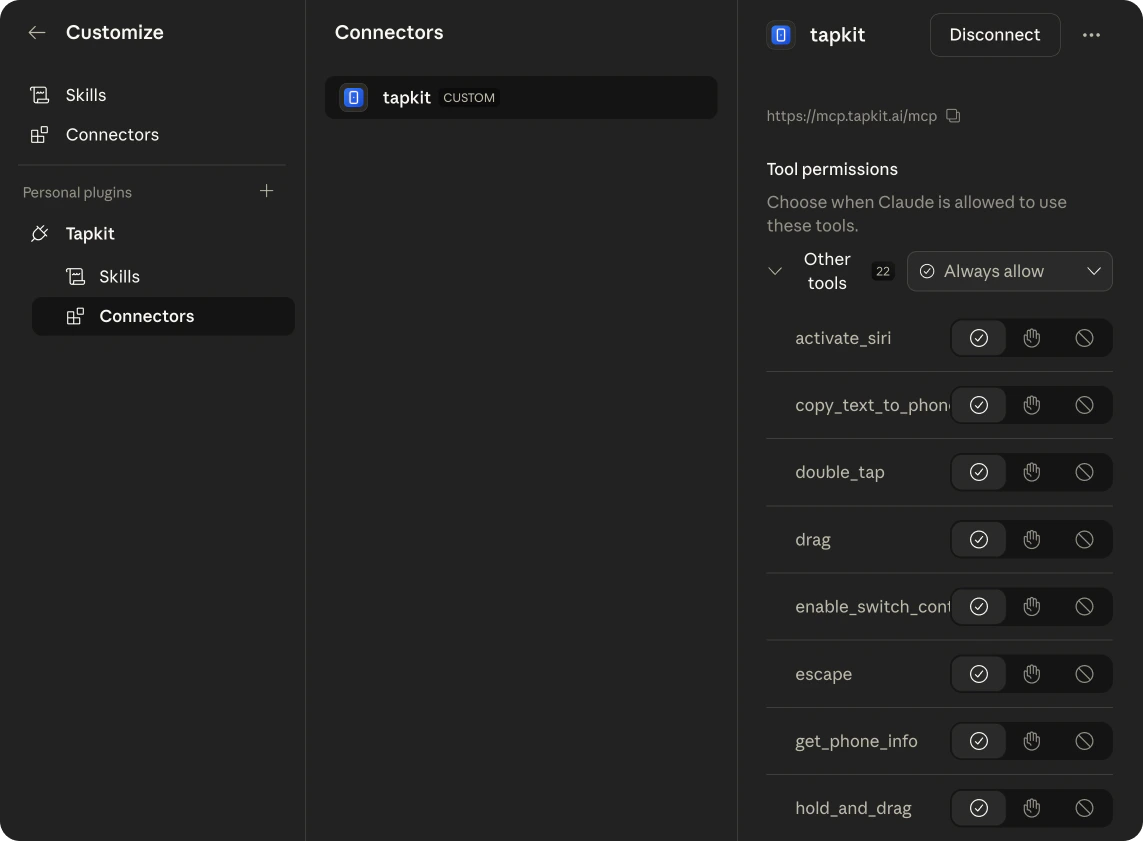Select the tapkit connector from the list

[520, 97]
